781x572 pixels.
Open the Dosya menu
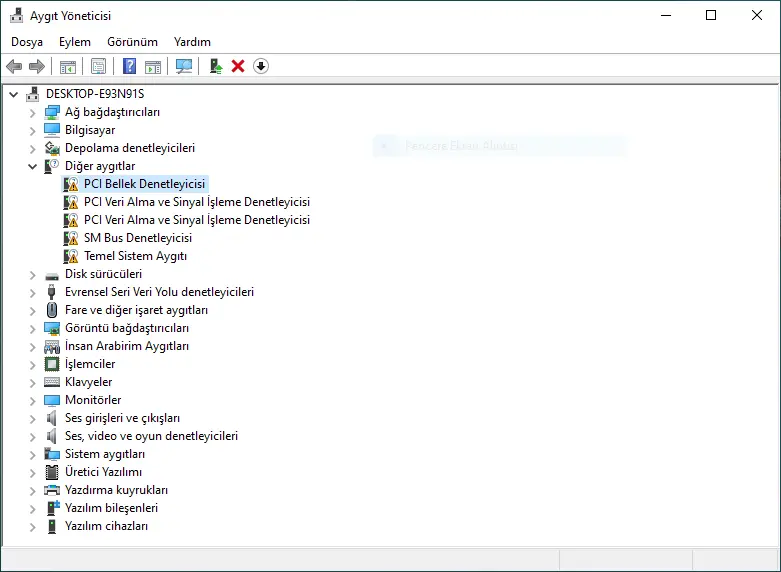pyautogui.click(x=27, y=42)
